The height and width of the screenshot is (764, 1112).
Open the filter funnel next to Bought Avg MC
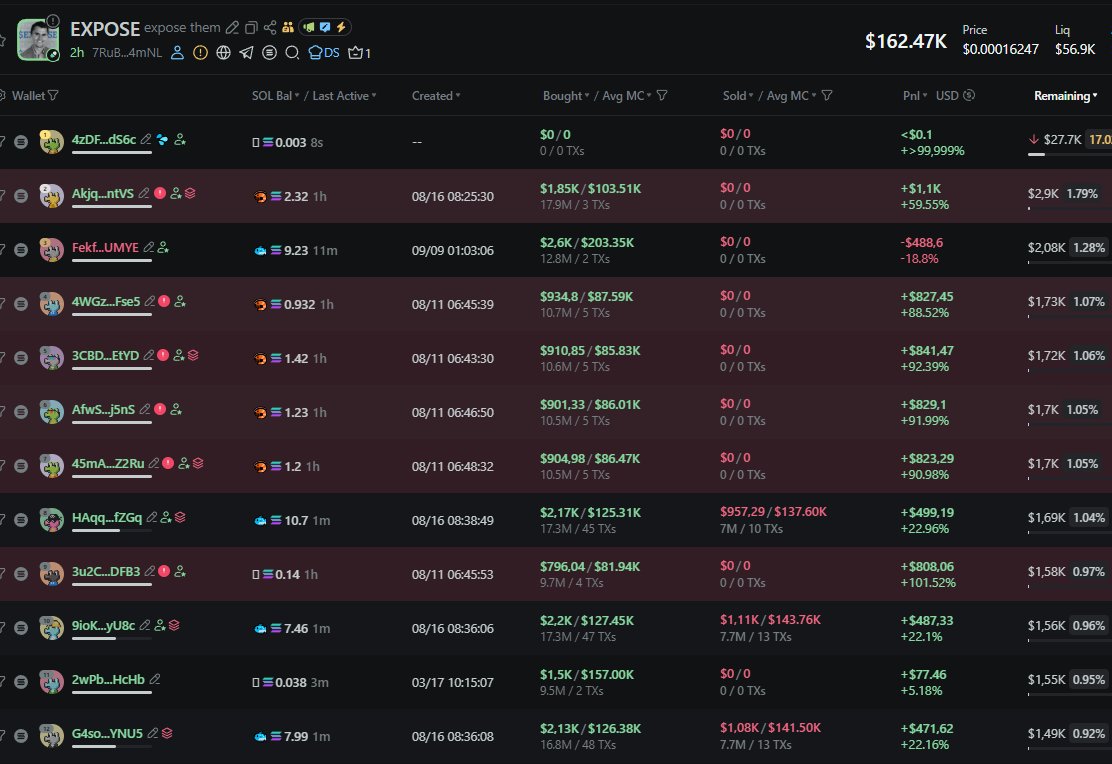tap(662, 95)
